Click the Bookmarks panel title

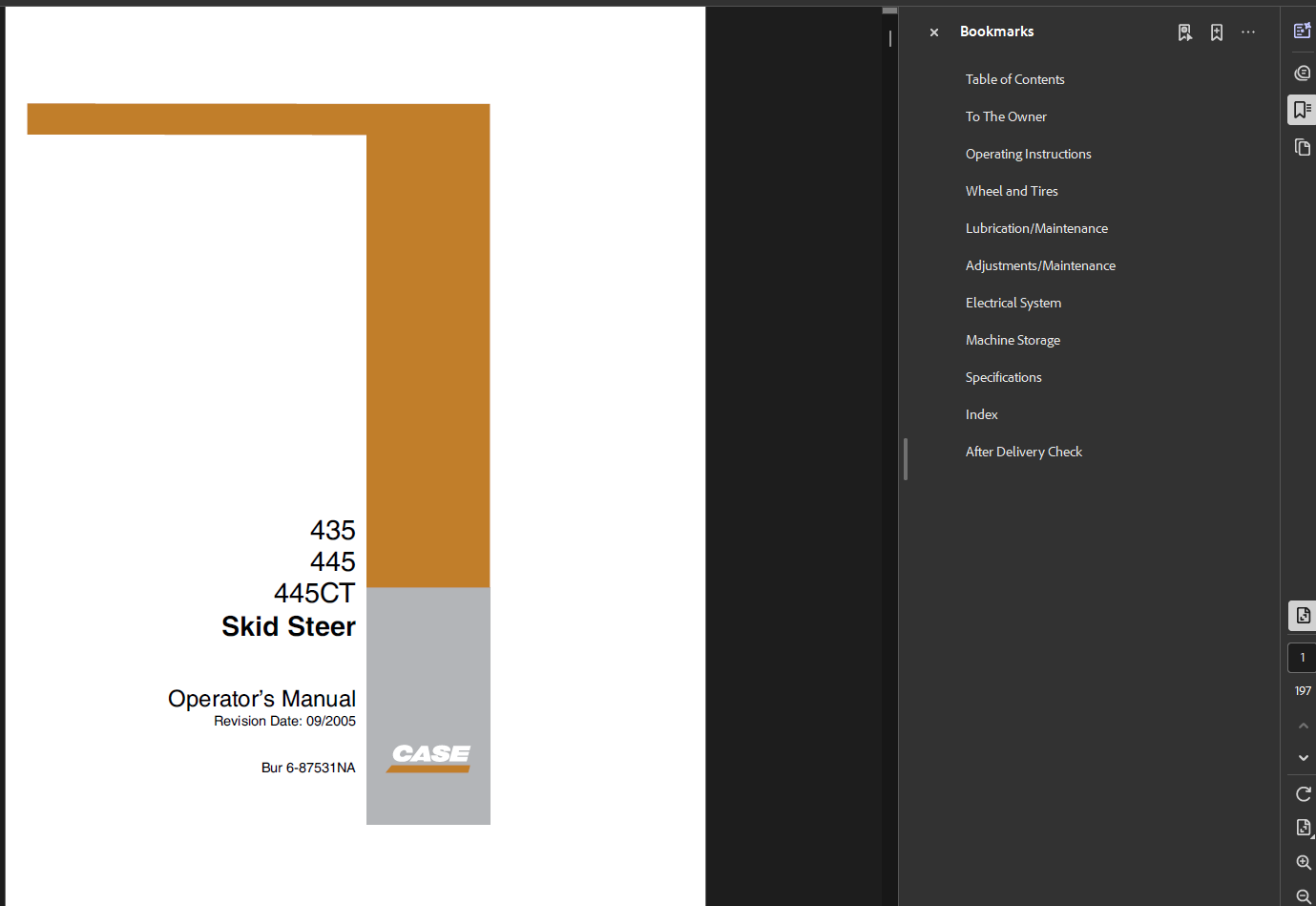(x=996, y=32)
